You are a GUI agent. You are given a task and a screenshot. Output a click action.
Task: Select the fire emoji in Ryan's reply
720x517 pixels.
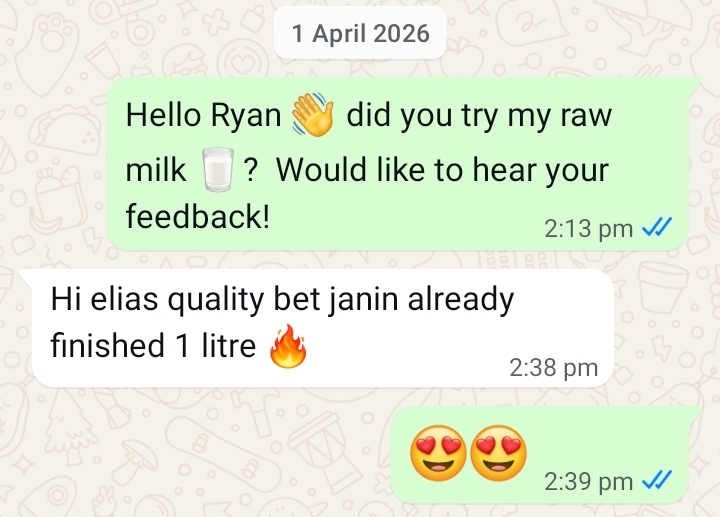tap(288, 346)
